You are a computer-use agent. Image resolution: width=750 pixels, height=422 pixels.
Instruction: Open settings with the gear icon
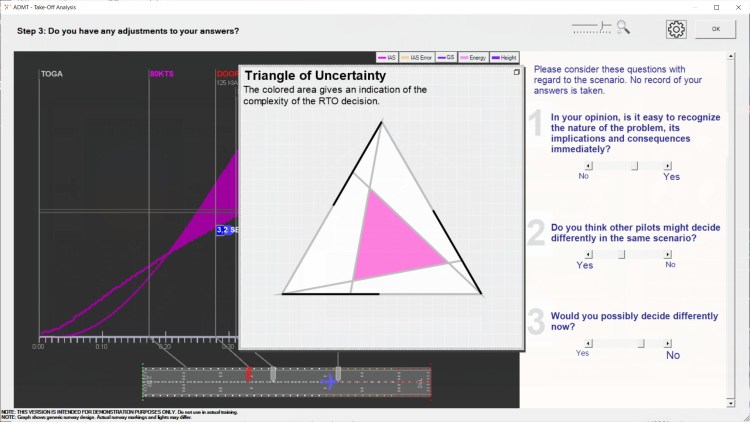[676, 29]
